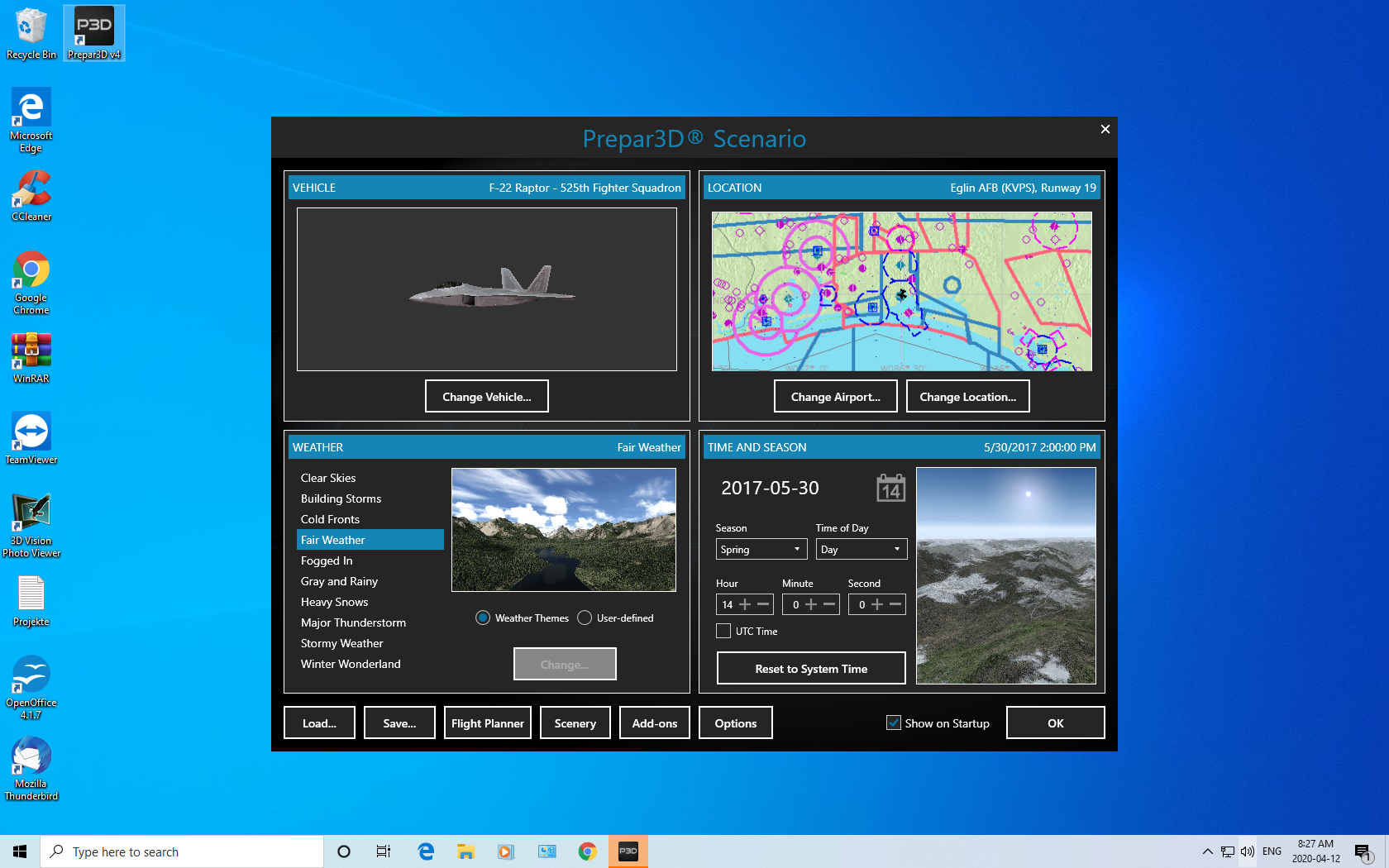Open the Season dropdown

point(761,549)
